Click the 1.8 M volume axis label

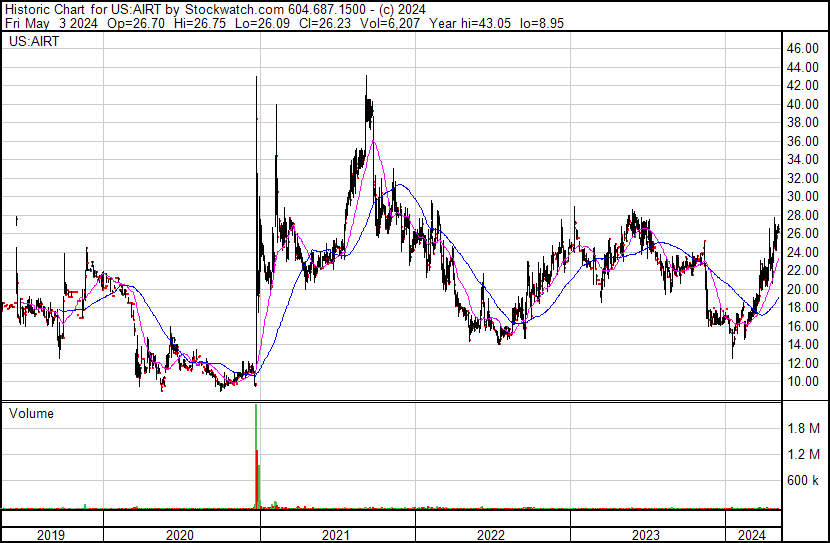pos(802,428)
